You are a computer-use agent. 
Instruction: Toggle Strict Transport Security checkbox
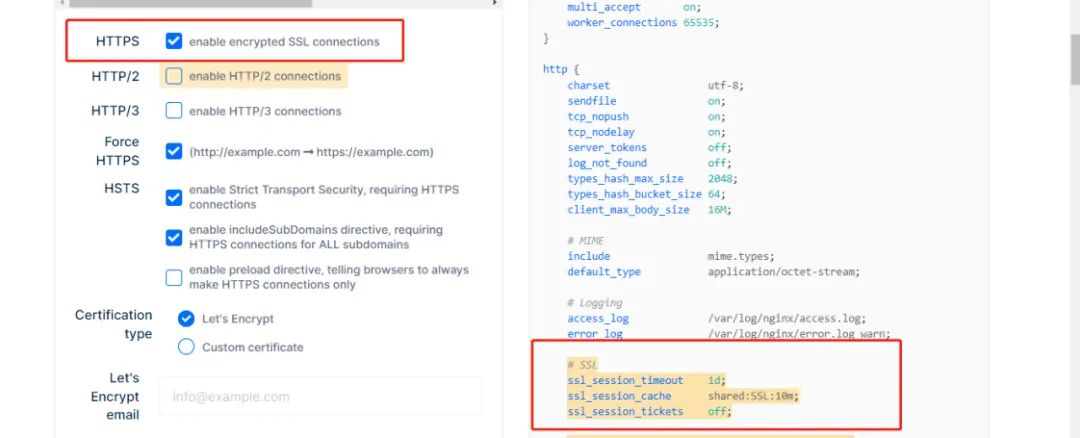(174, 197)
